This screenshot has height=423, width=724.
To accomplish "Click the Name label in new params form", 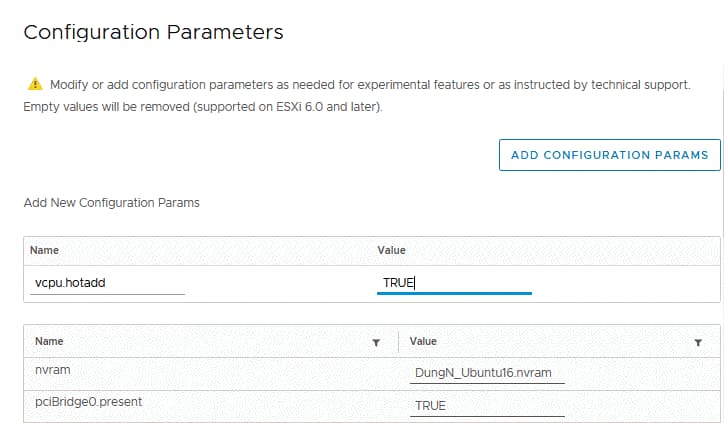I will (x=42, y=250).
